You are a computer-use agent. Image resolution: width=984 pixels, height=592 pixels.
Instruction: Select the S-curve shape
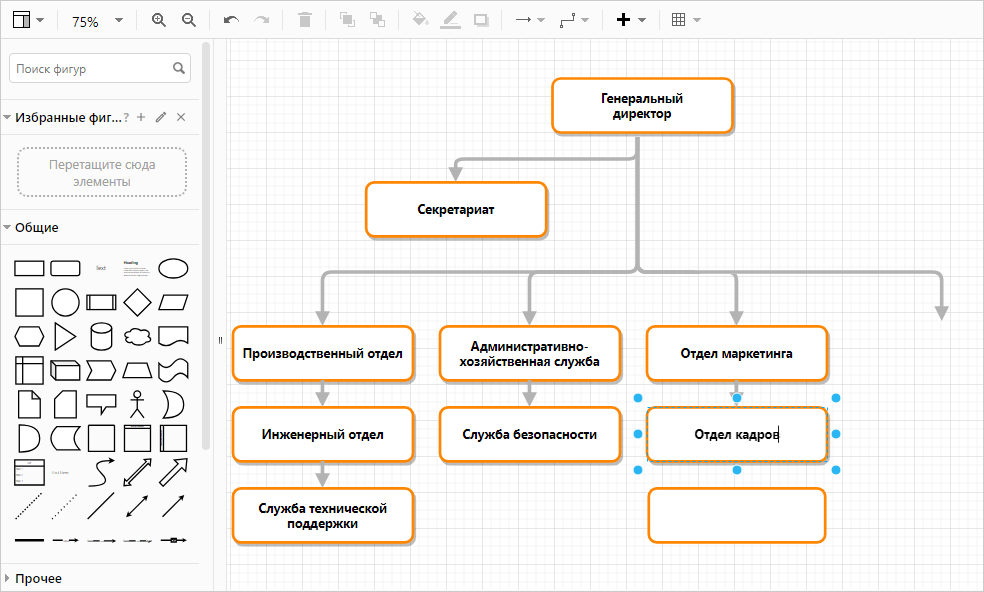(x=101, y=473)
